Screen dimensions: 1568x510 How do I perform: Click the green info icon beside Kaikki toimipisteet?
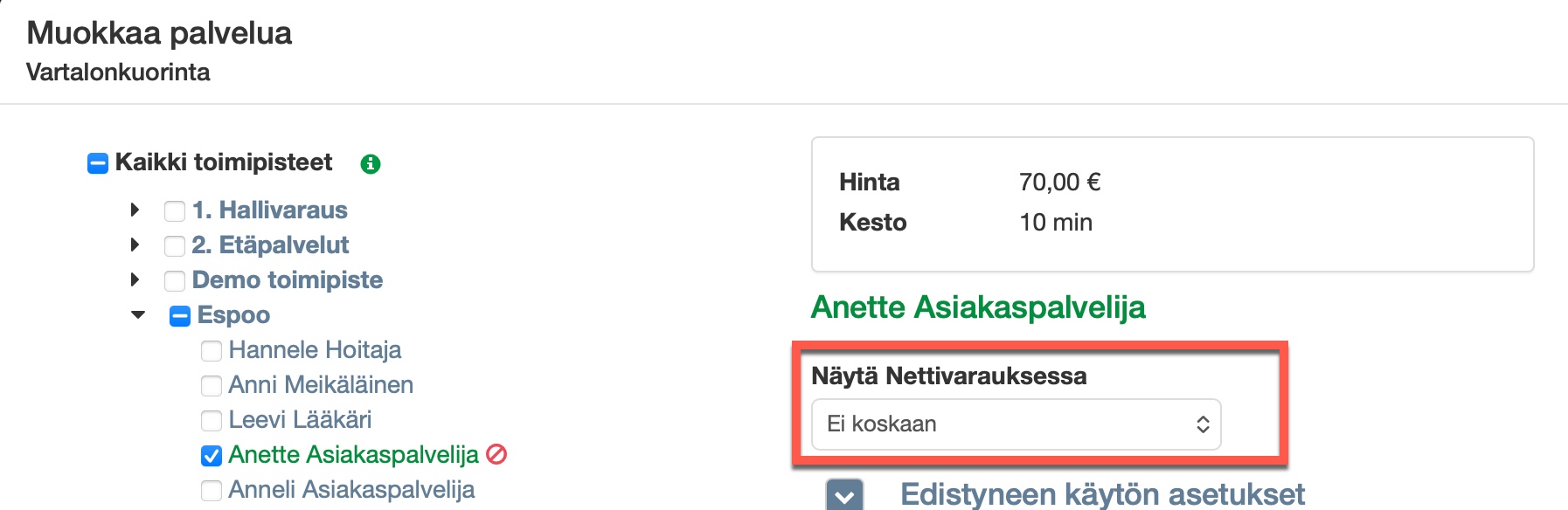pos(371,163)
